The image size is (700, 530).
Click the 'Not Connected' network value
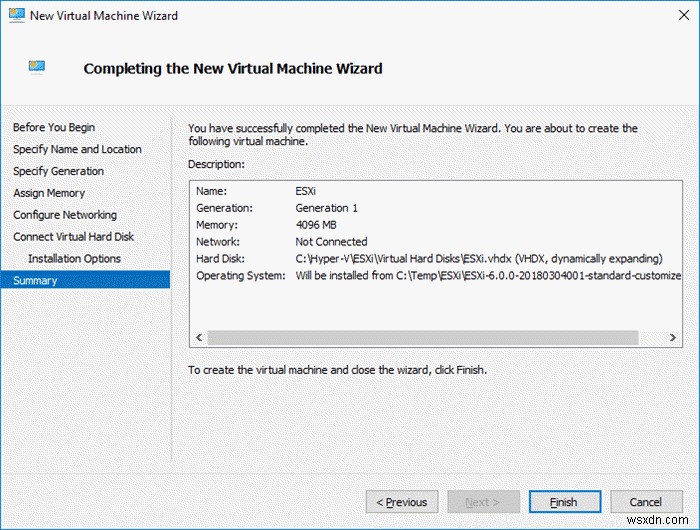(x=331, y=242)
